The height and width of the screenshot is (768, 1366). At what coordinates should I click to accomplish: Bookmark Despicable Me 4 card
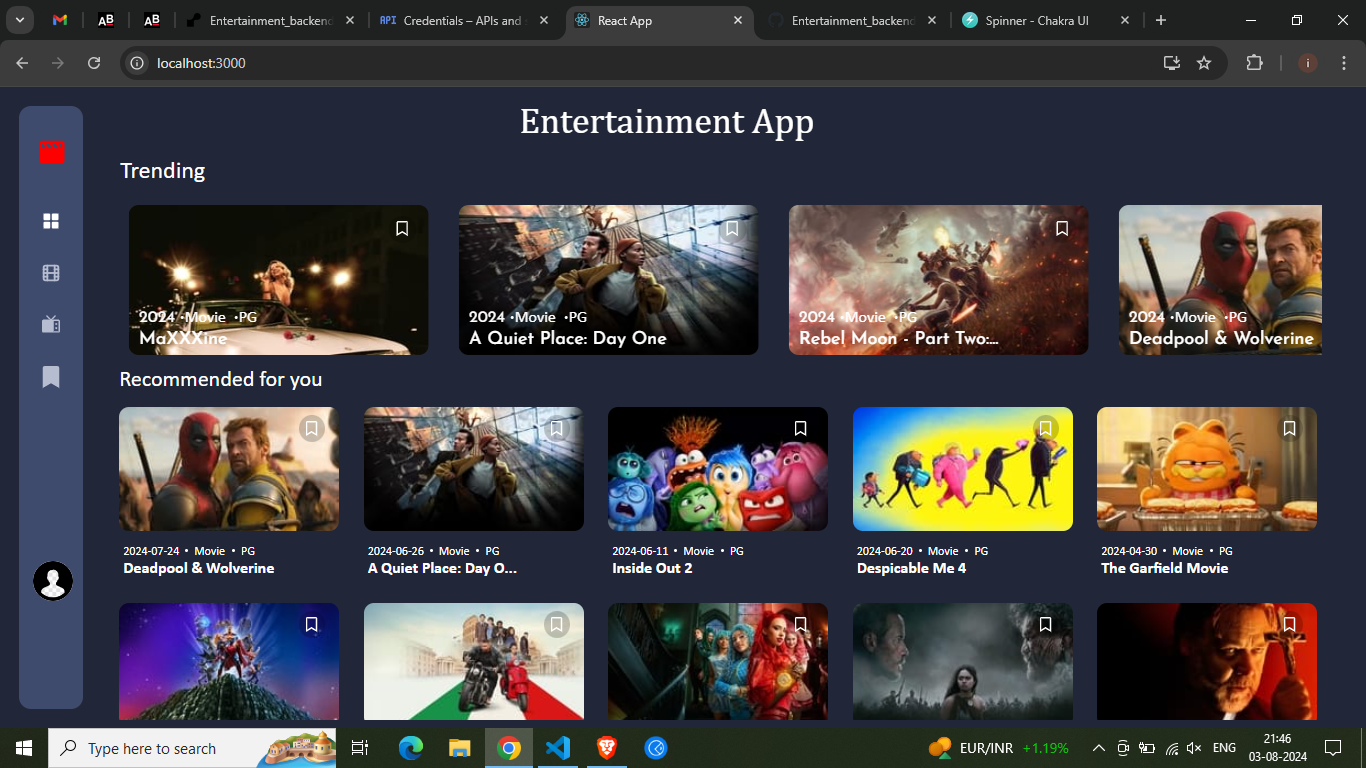coord(1046,429)
